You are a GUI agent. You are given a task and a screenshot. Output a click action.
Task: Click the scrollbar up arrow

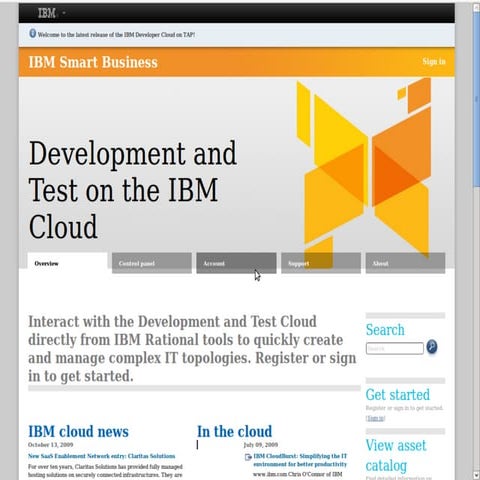(x=476, y=7)
